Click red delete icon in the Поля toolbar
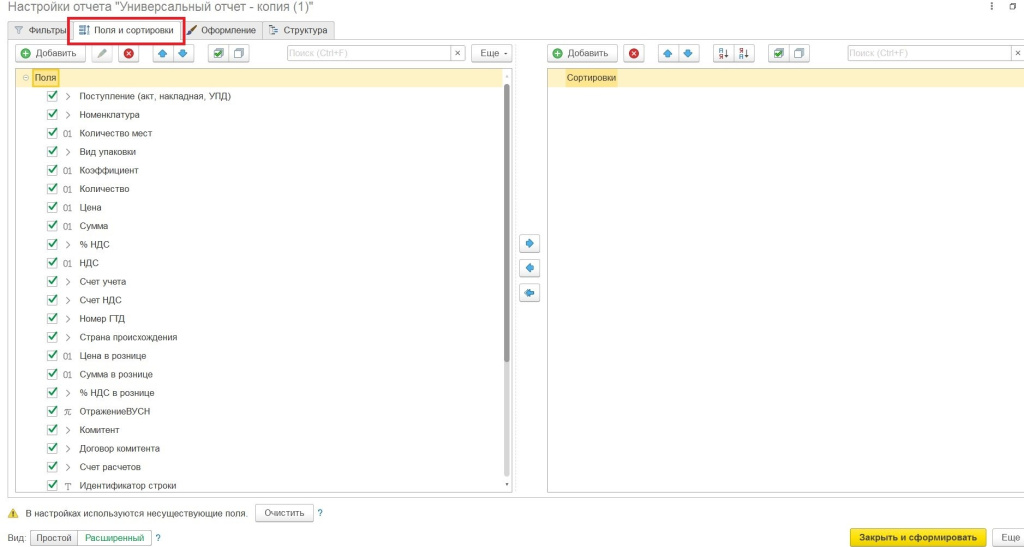The image size is (1024, 547). [128, 53]
